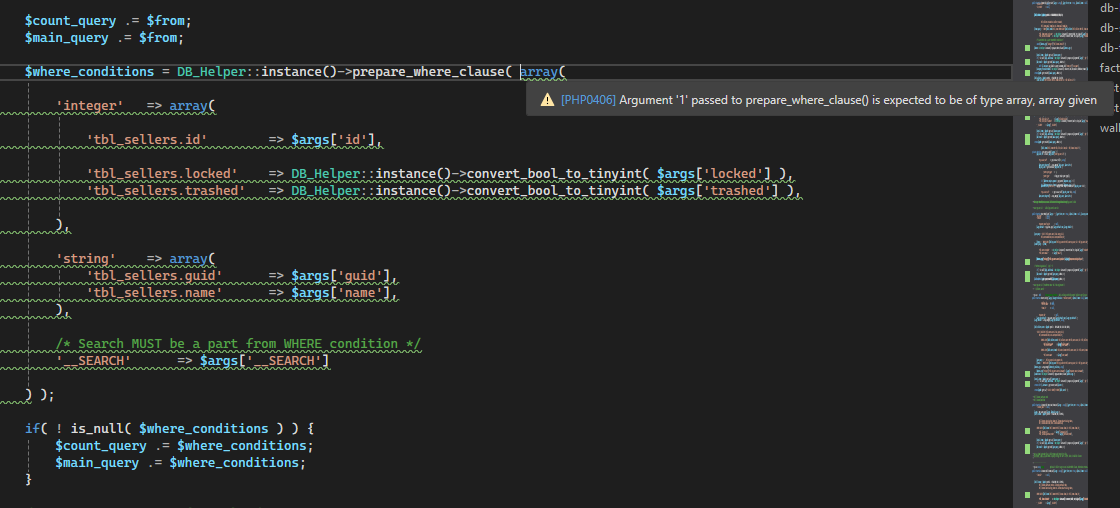The image size is (1120, 508).
Task: Click $count_query on the first code line
Action: click(x=70, y=20)
